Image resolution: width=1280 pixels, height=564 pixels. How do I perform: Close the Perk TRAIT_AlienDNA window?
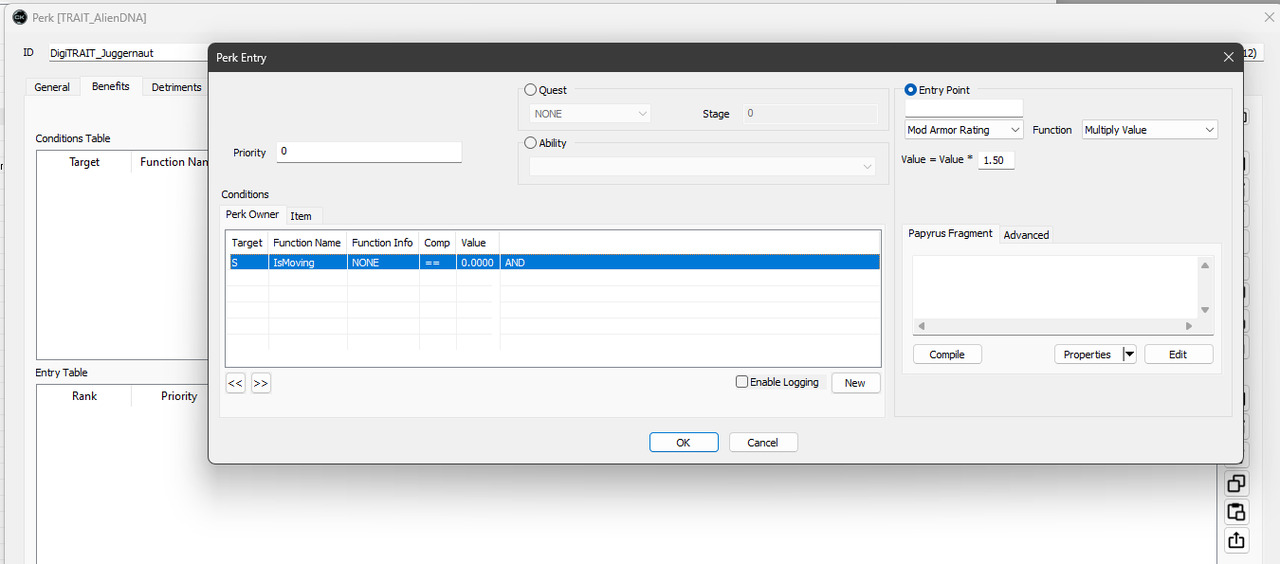pyautogui.click(x=1269, y=17)
